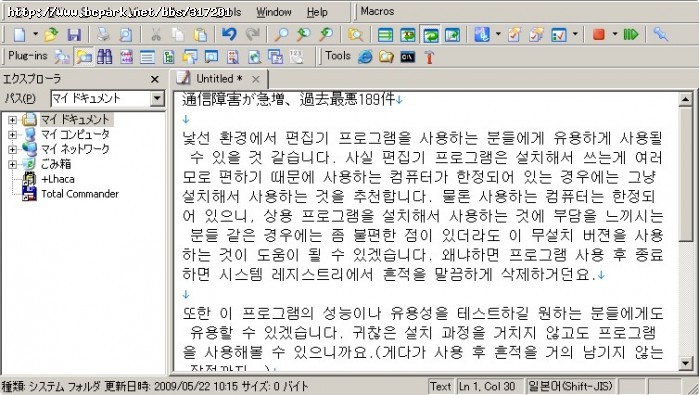The image size is (700, 395).
Task: Open the Outline plug-in tree icon
Action: (x=169, y=57)
